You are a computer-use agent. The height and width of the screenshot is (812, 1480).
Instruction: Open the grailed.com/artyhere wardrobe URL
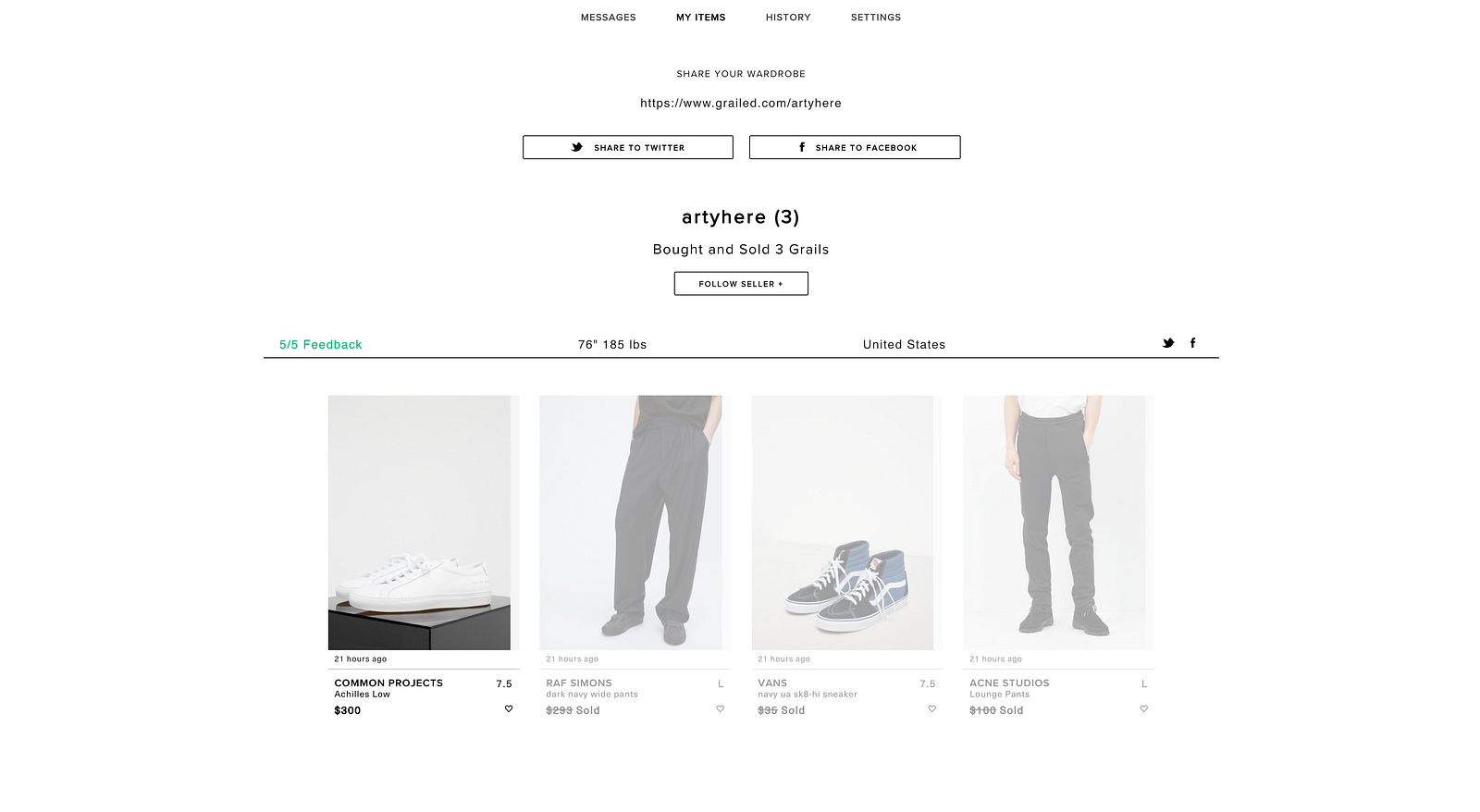tap(741, 104)
